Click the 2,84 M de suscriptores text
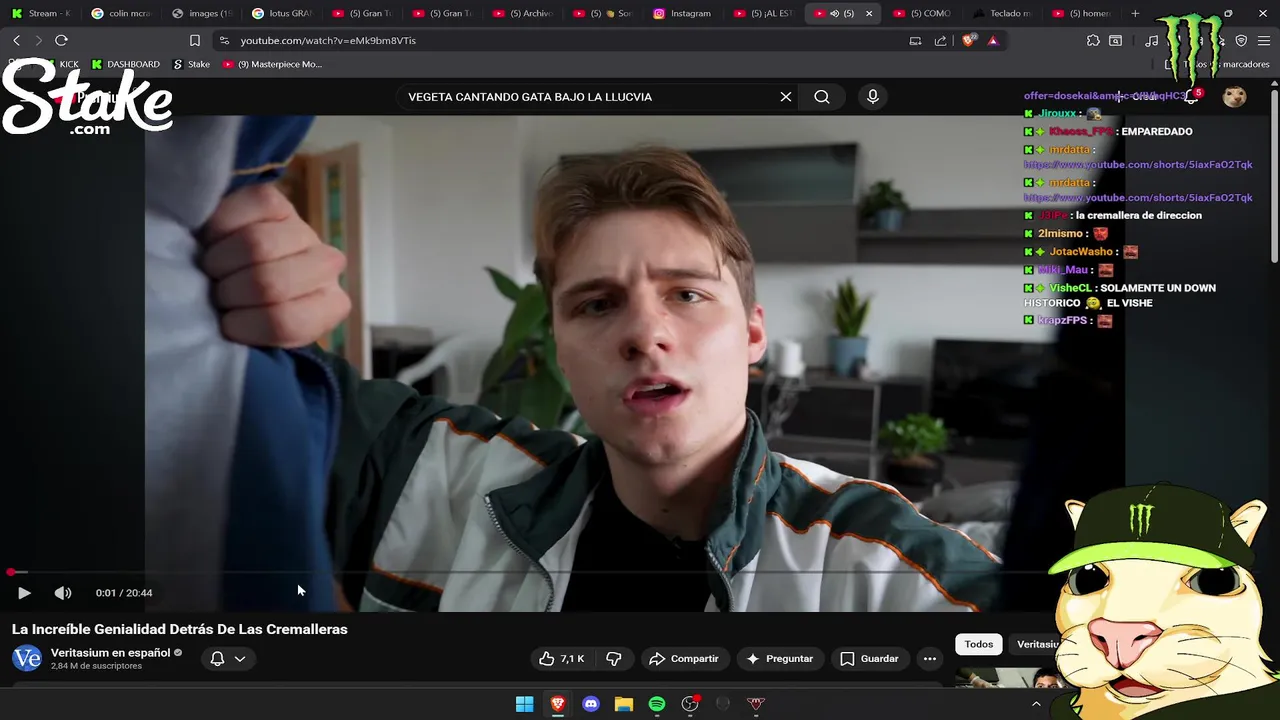 pos(96,666)
